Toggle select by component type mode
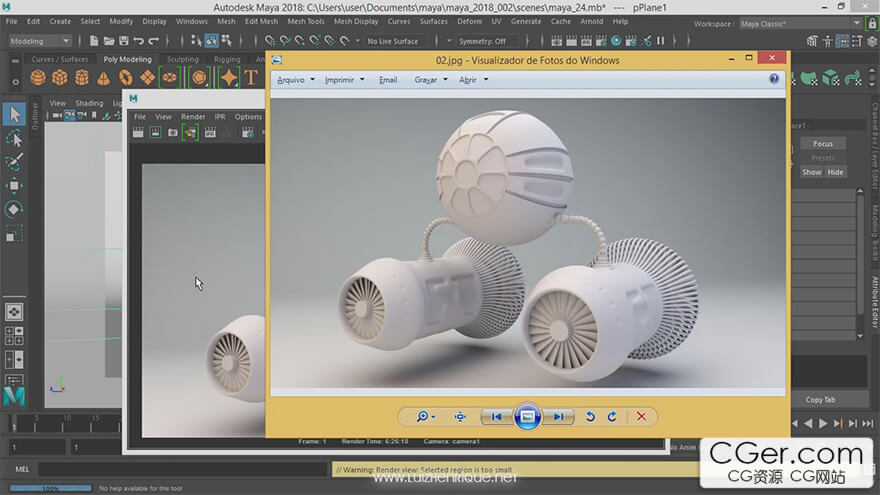Image resolution: width=880 pixels, height=495 pixels. pos(227,40)
